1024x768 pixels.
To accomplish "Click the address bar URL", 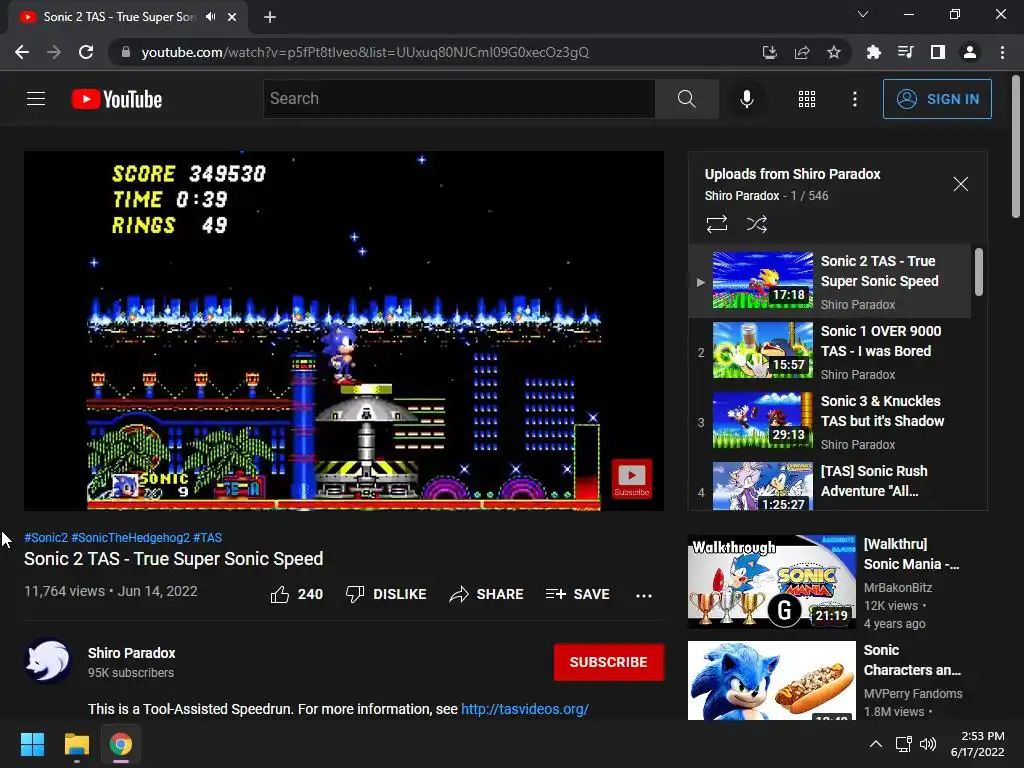I will [365, 52].
